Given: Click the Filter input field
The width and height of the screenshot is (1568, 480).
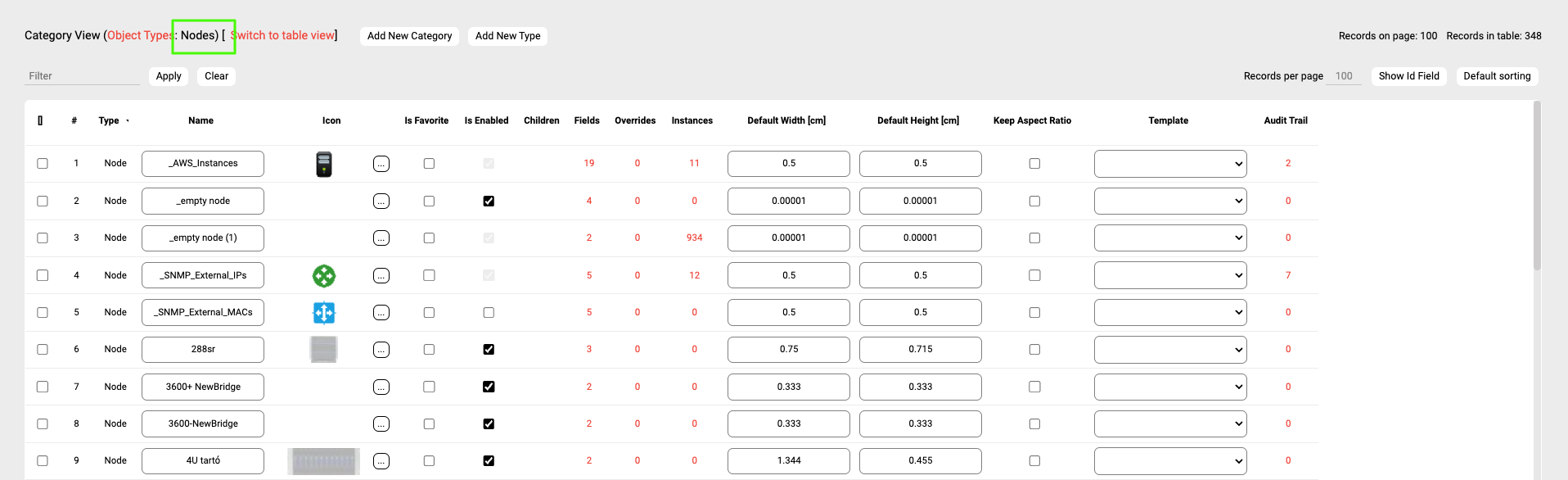Looking at the screenshot, I should pos(82,76).
